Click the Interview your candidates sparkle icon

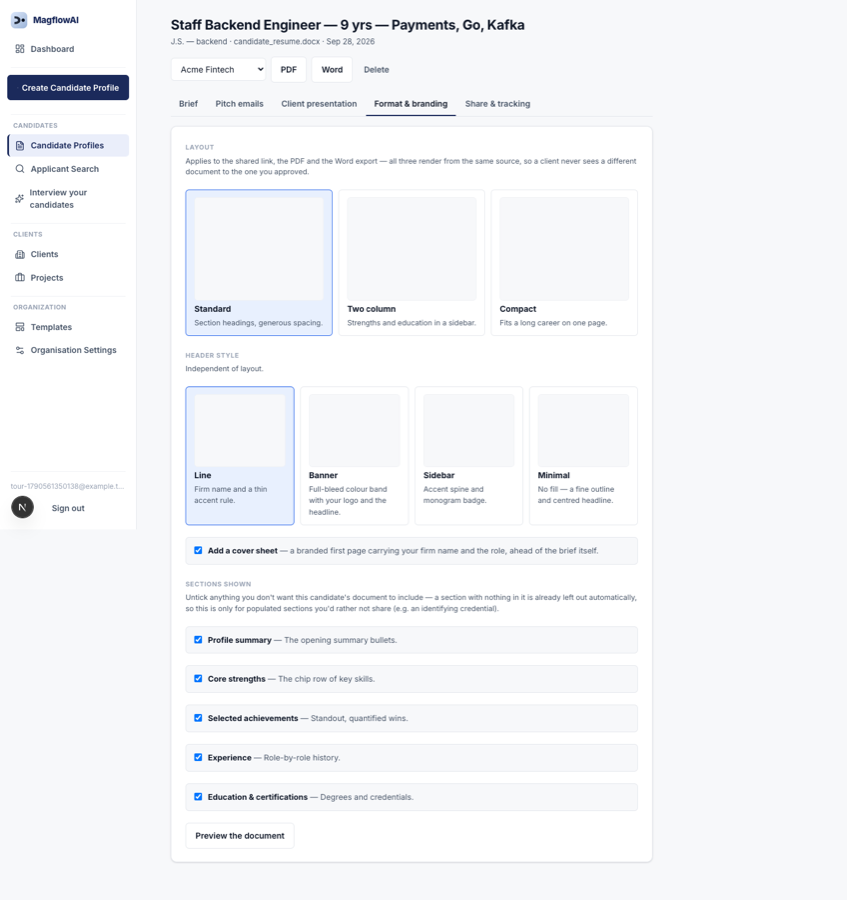20,199
